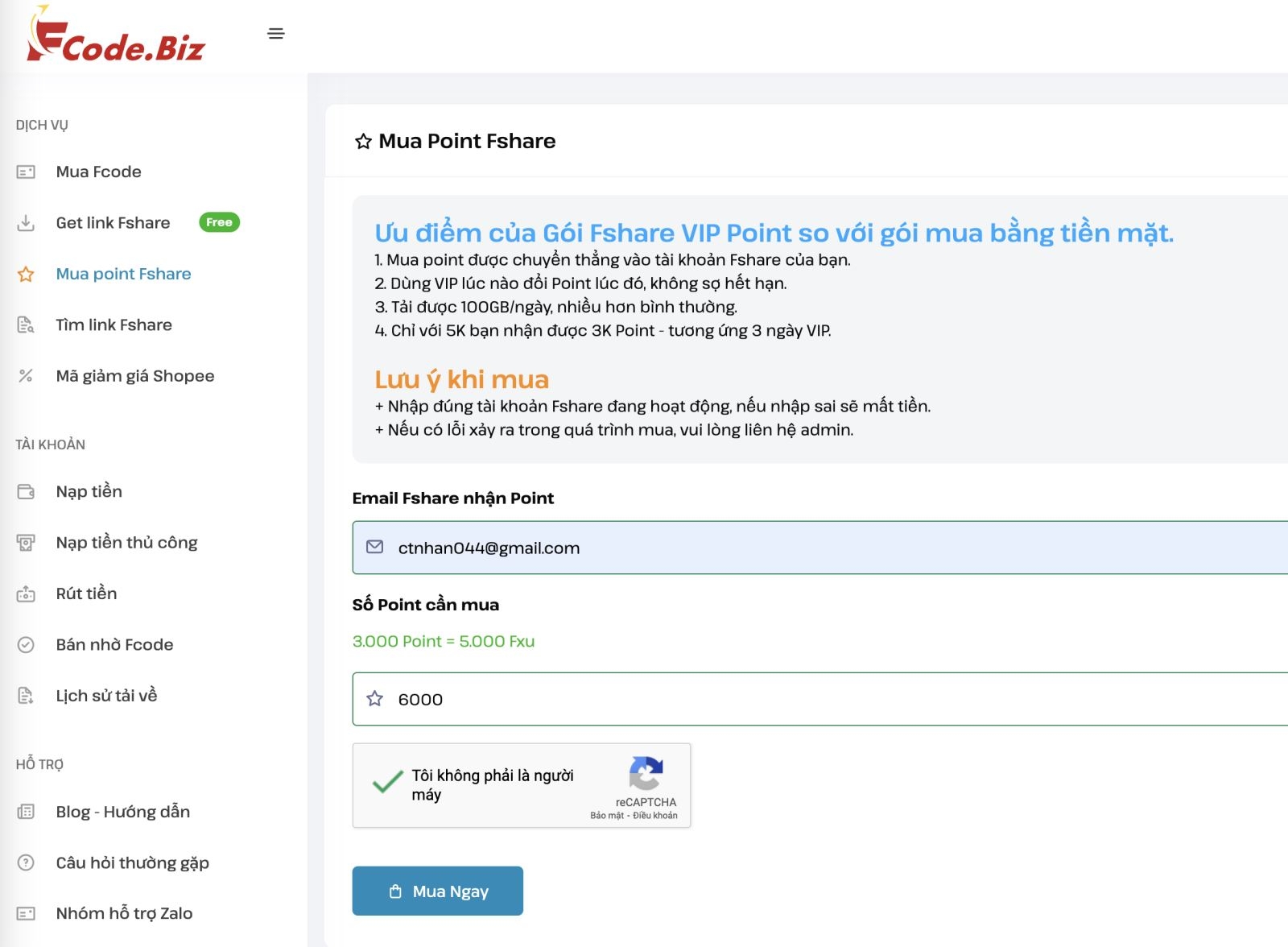This screenshot has width=1288, height=947.
Task: Click the history icon beside Lịch sử tải về
Action: pyautogui.click(x=25, y=694)
